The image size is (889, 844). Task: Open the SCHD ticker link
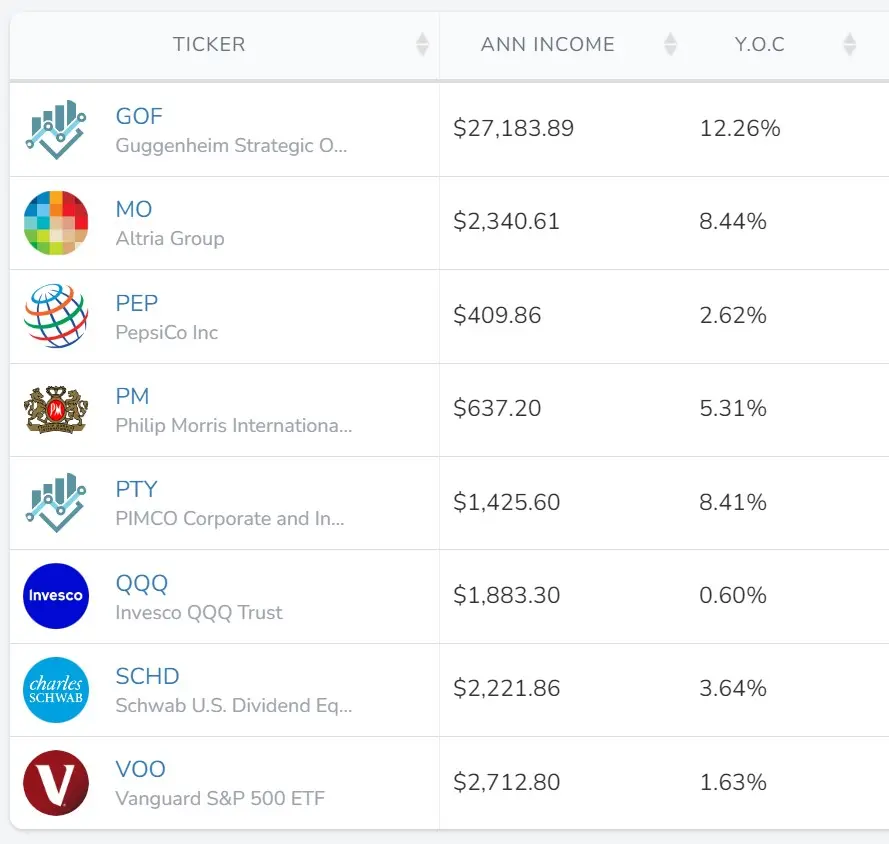point(147,676)
